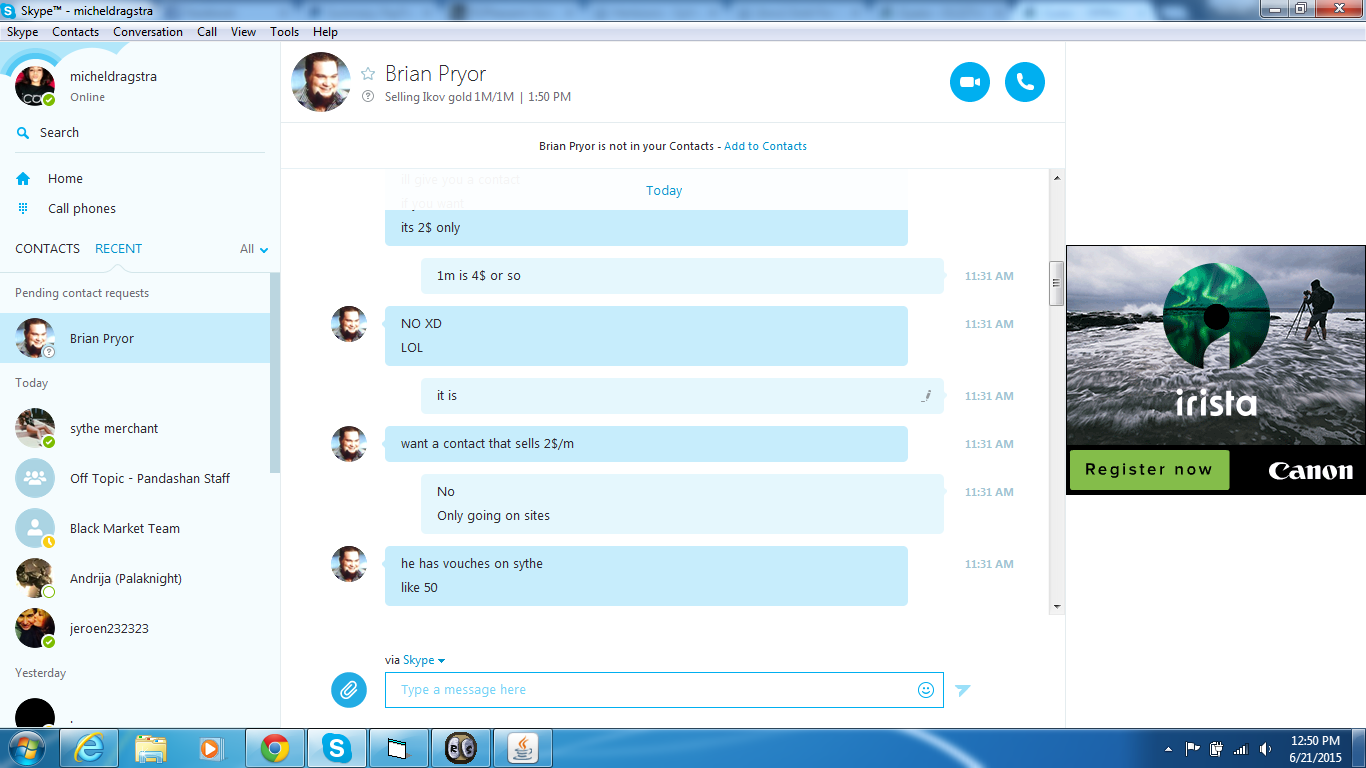Open the Windows Start button
1366x768 pixels.
pos(25,748)
